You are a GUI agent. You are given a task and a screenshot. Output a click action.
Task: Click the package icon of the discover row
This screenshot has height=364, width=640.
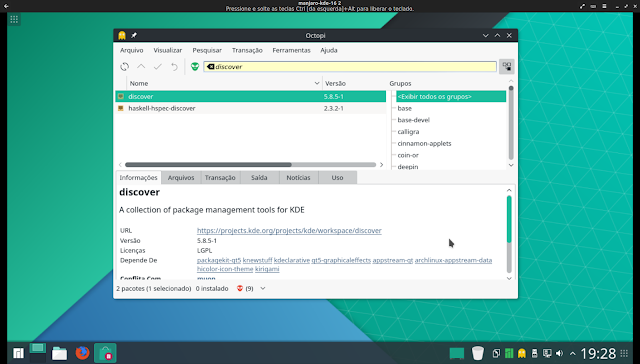[120, 97]
